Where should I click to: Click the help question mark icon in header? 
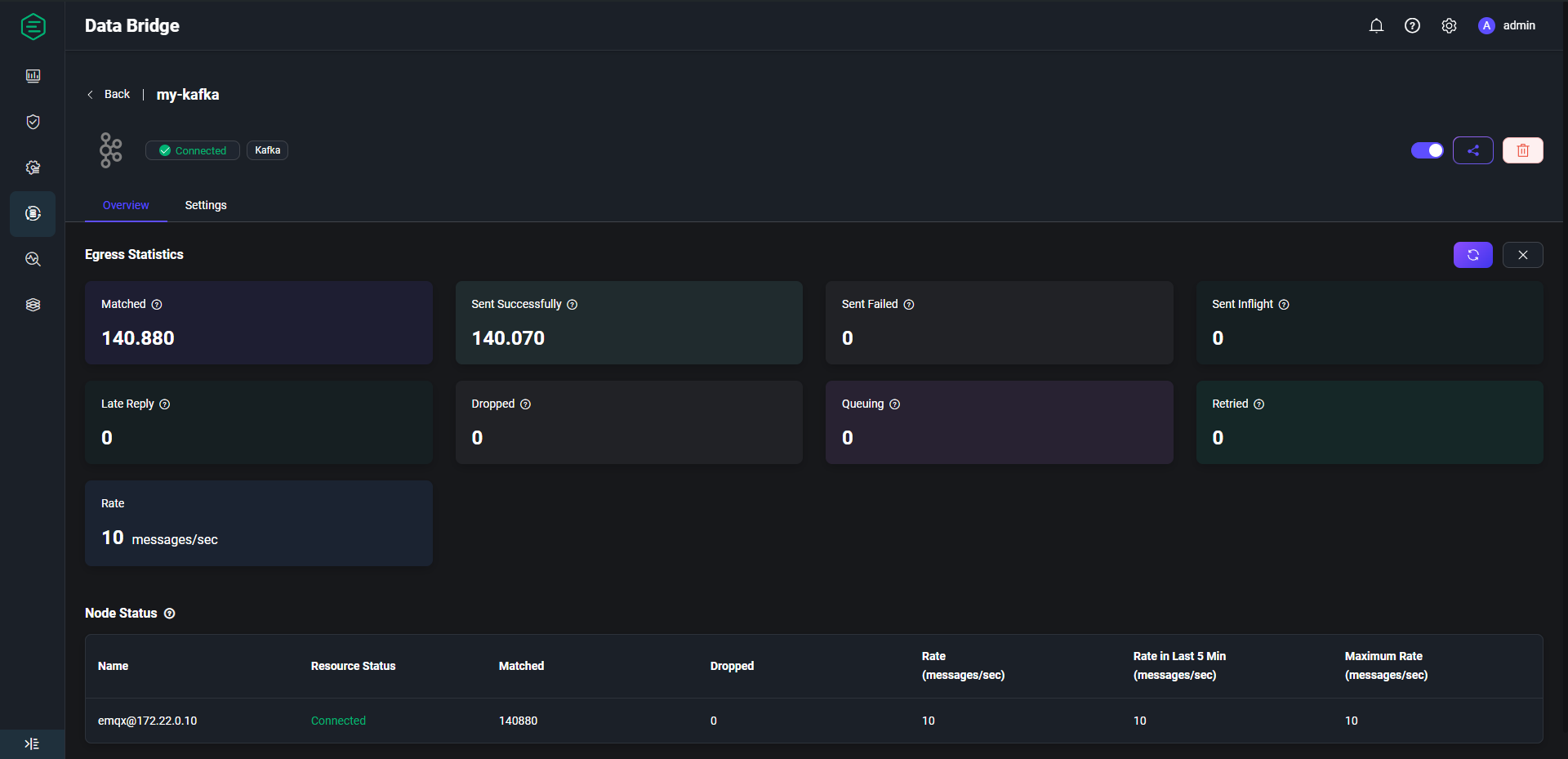point(1412,26)
